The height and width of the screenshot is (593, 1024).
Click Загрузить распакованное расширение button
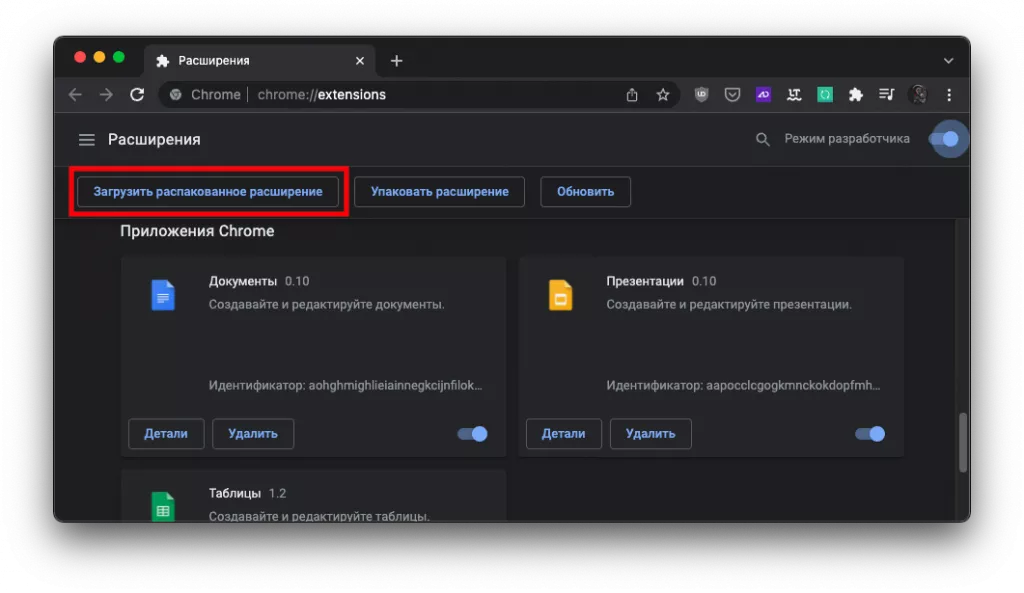pos(208,191)
